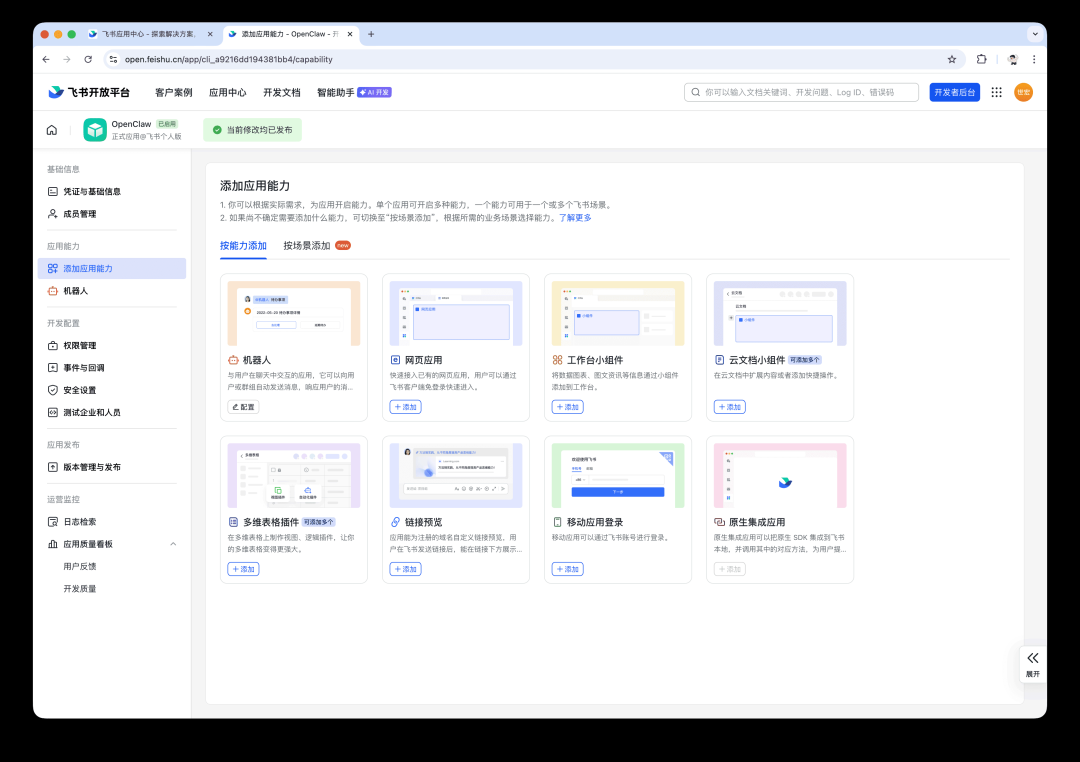Viewport: 1080px width, 762px height.
Task: Expand the side panel with 展开 arrows
Action: [1032, 663]
